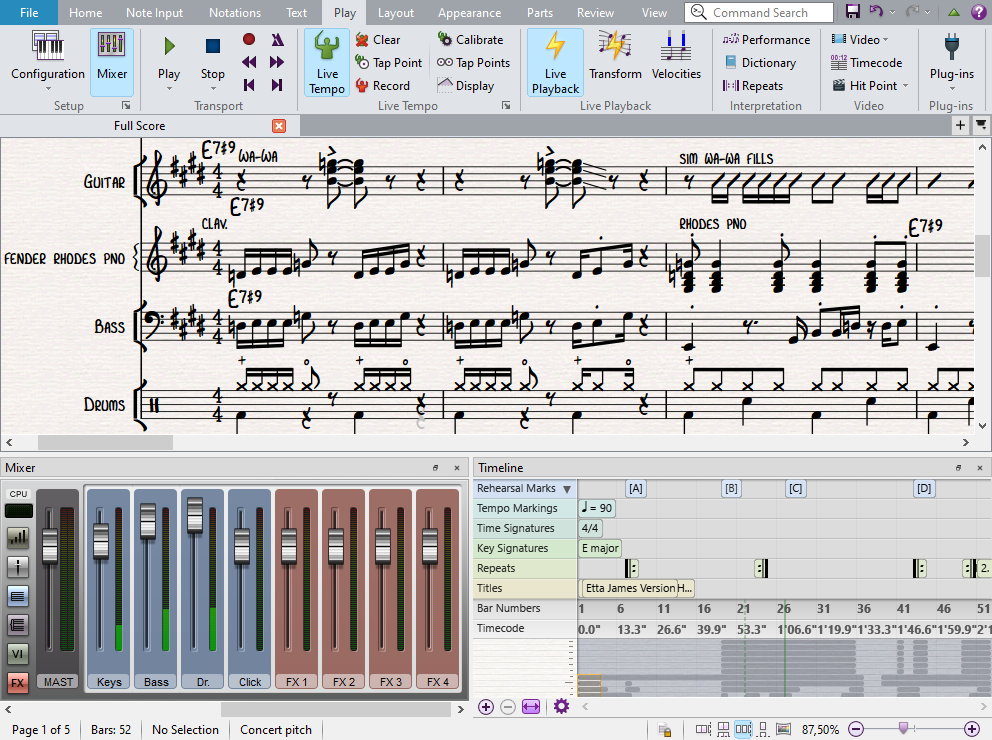The image size is (992, 740).
Task: Click the red Record transport icon
Action: (249, 40)
